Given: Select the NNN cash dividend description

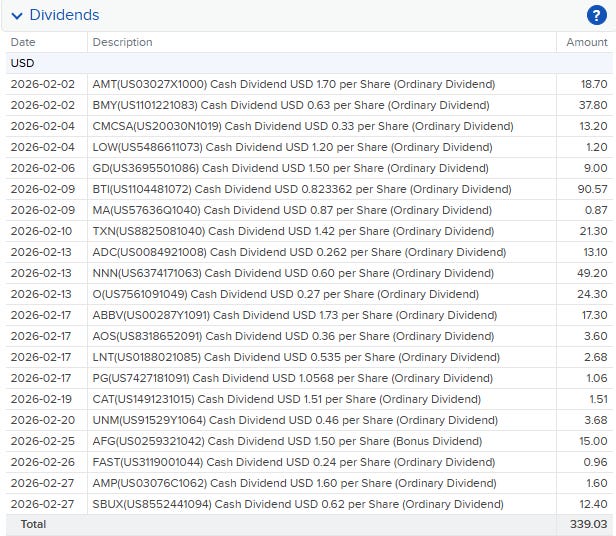Looking at the screenshot, I should point(293,273).
